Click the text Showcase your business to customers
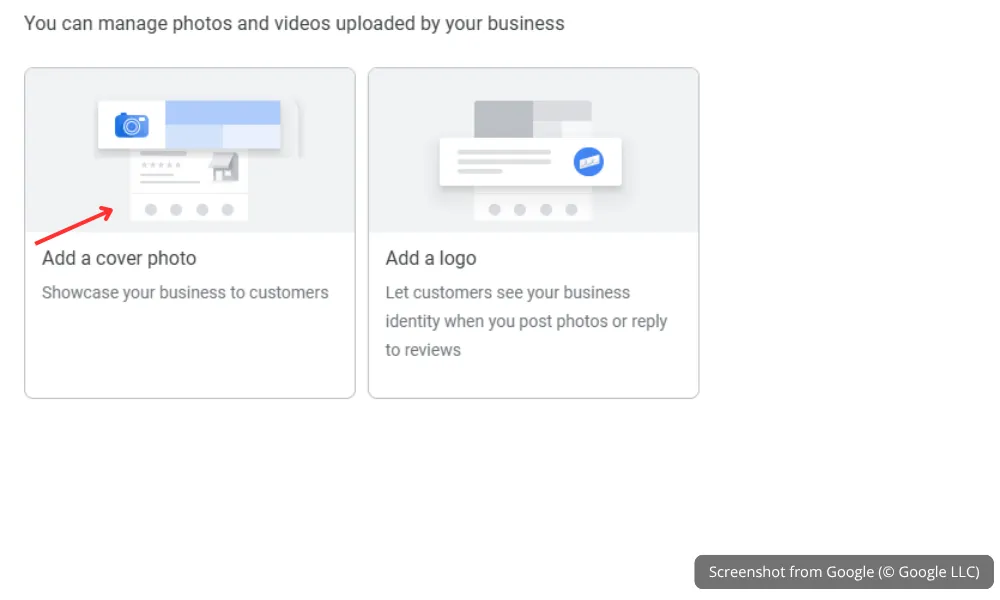1000x600 pixels. pyautogui.click(x=185, y=292)
